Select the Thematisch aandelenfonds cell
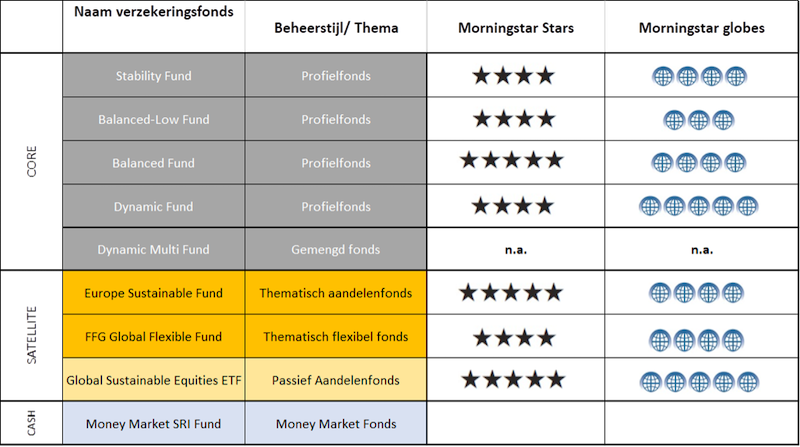Image resolution: width=800 pixels, height=447 pixels. [x=336, y=292]
